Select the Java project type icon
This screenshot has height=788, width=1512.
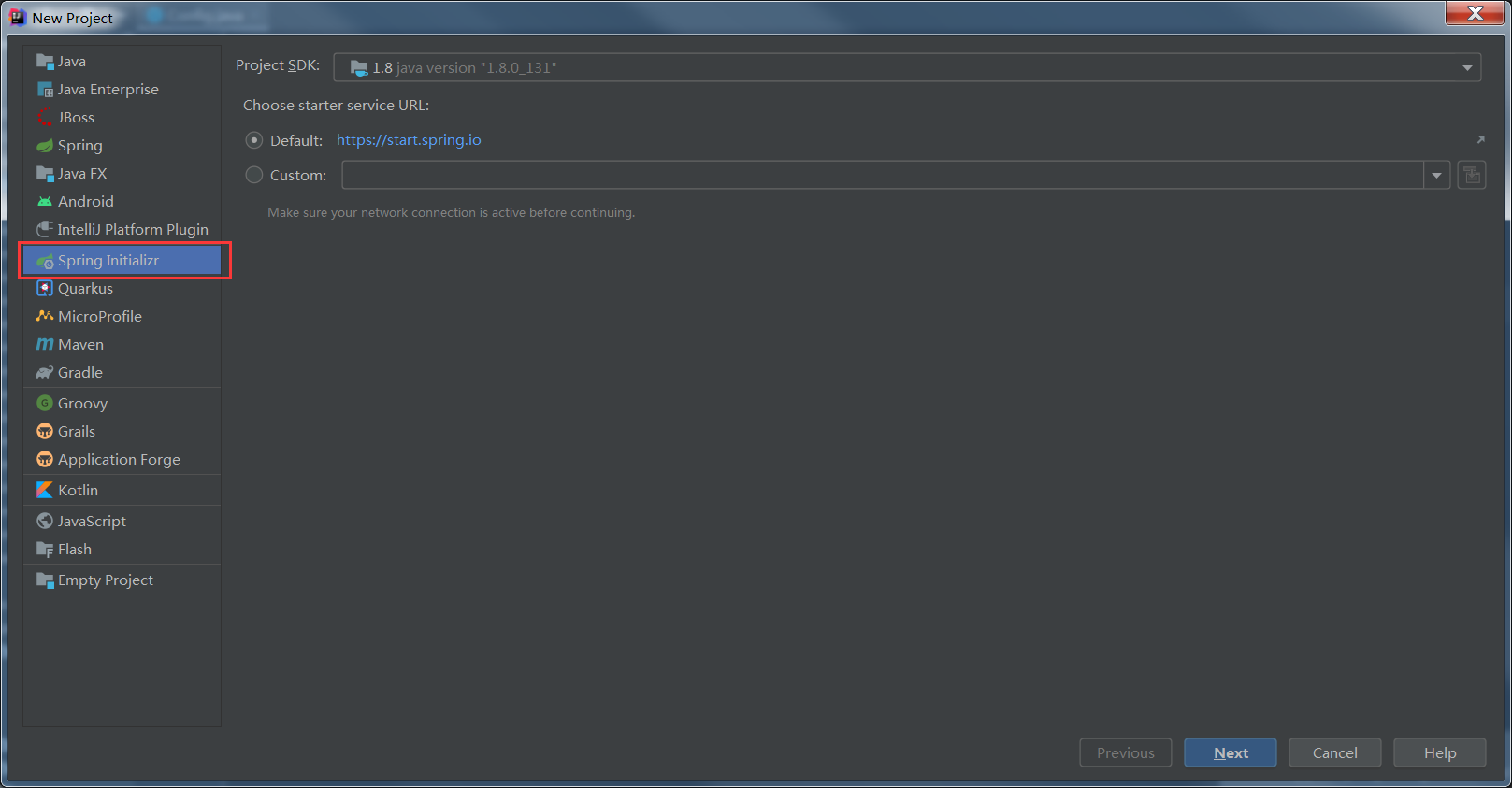click(45, 62)
